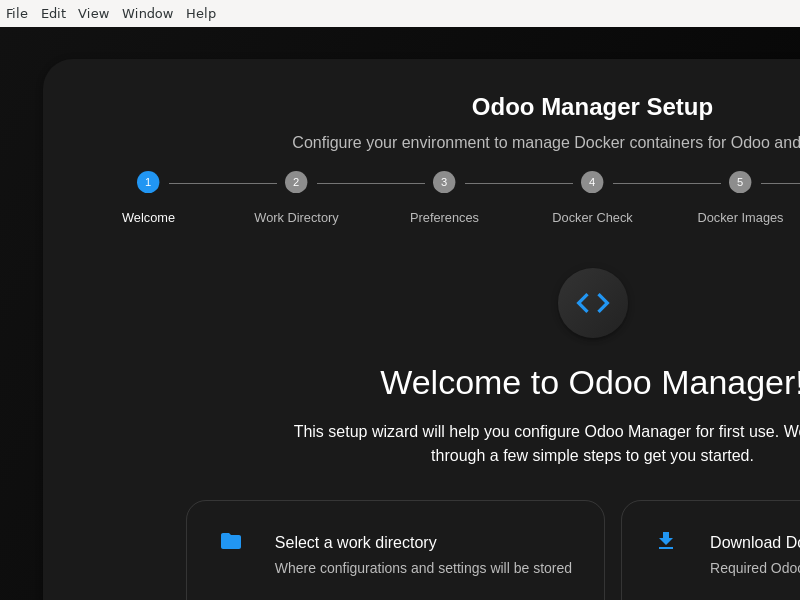
Task: Open the View menu
Action: point(93,13)
